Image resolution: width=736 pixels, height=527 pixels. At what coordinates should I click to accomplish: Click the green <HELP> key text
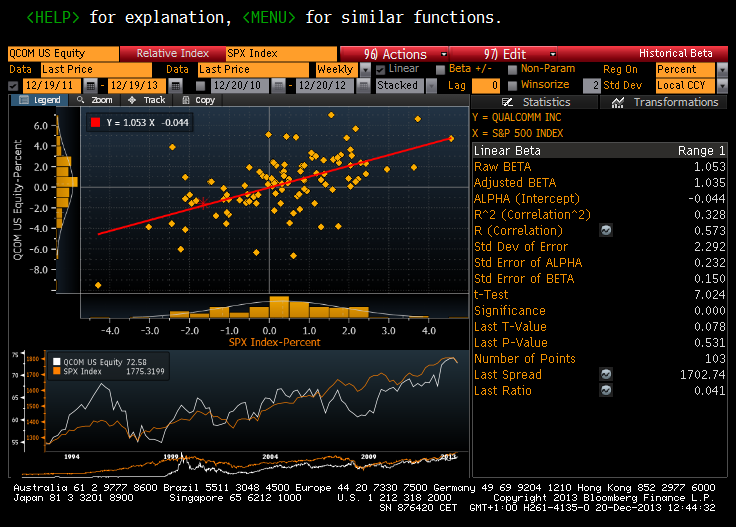53,17
